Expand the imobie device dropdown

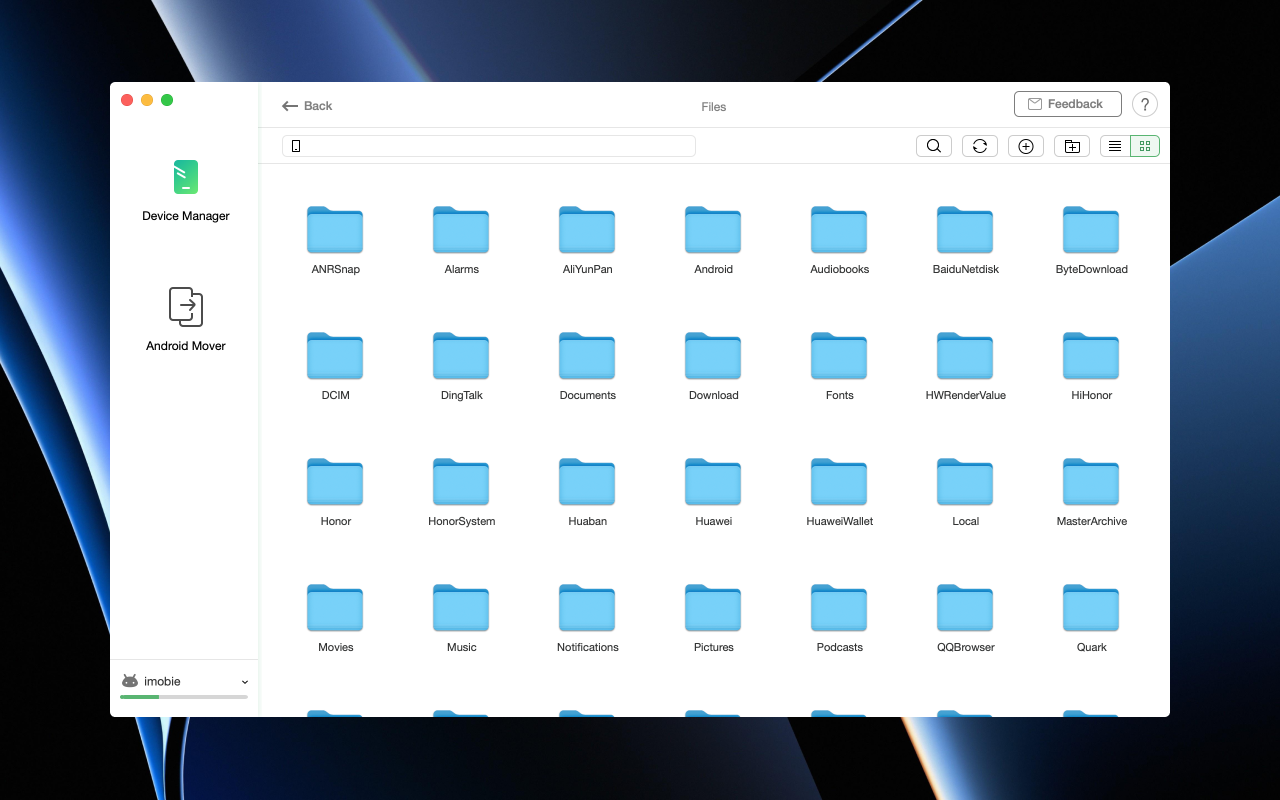click(x=245, y=682)
